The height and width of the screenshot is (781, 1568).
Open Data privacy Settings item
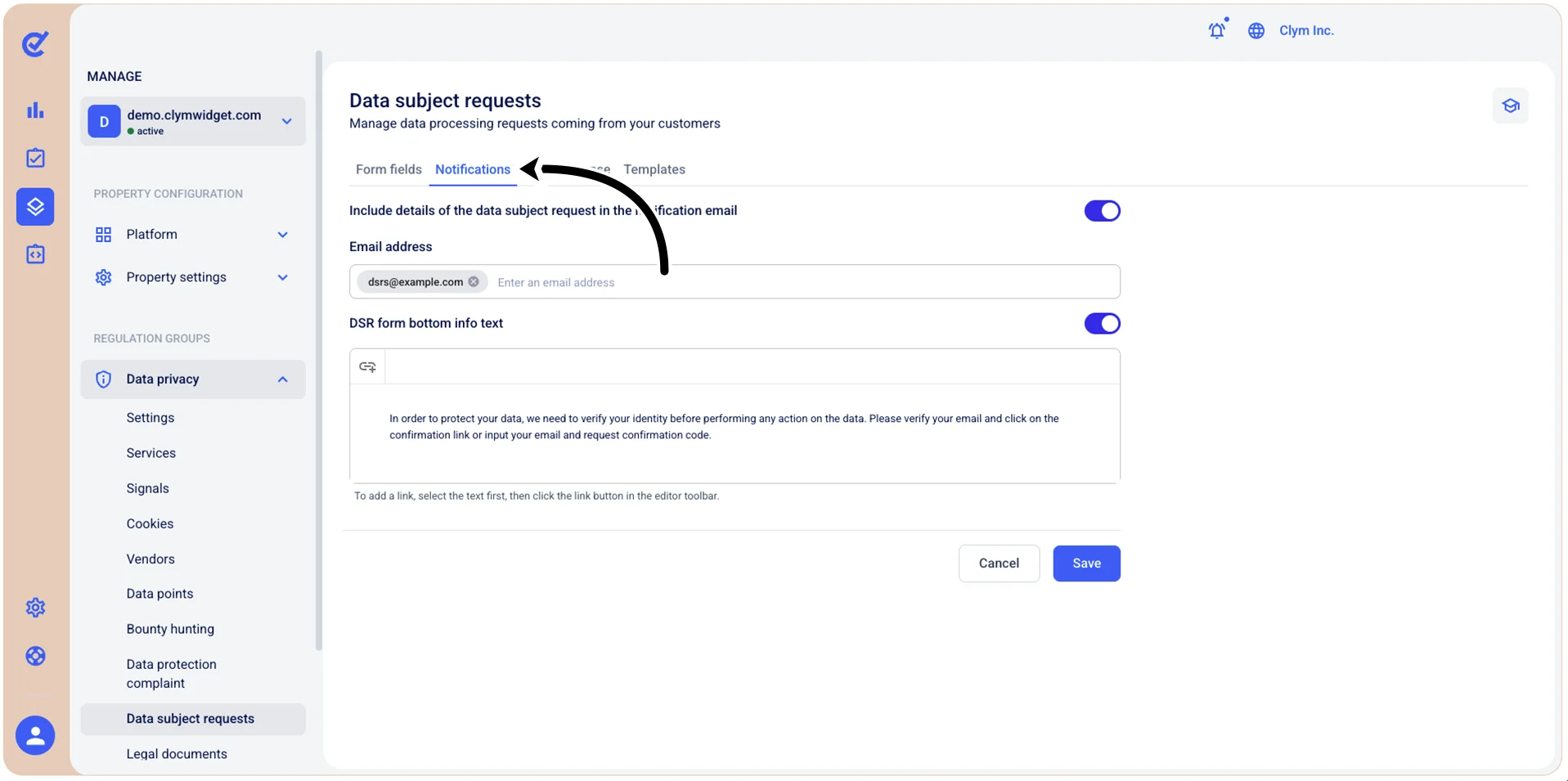pos(151,418)
